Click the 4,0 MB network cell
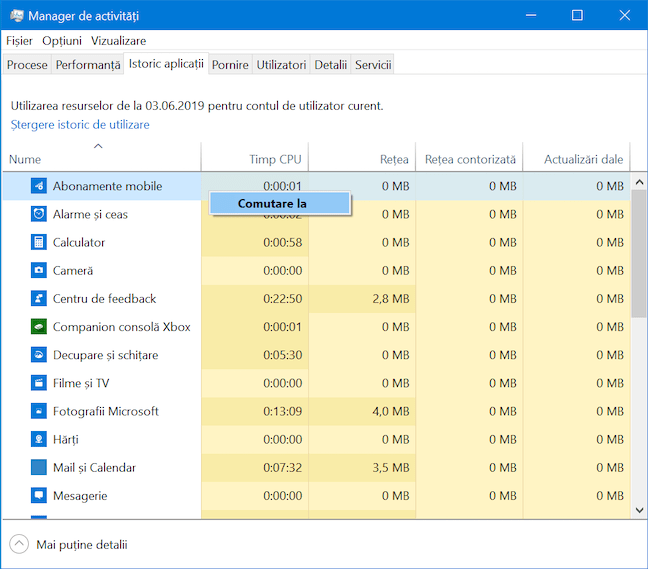The height and width of the screenshot is (569, 648). point(362,411)
